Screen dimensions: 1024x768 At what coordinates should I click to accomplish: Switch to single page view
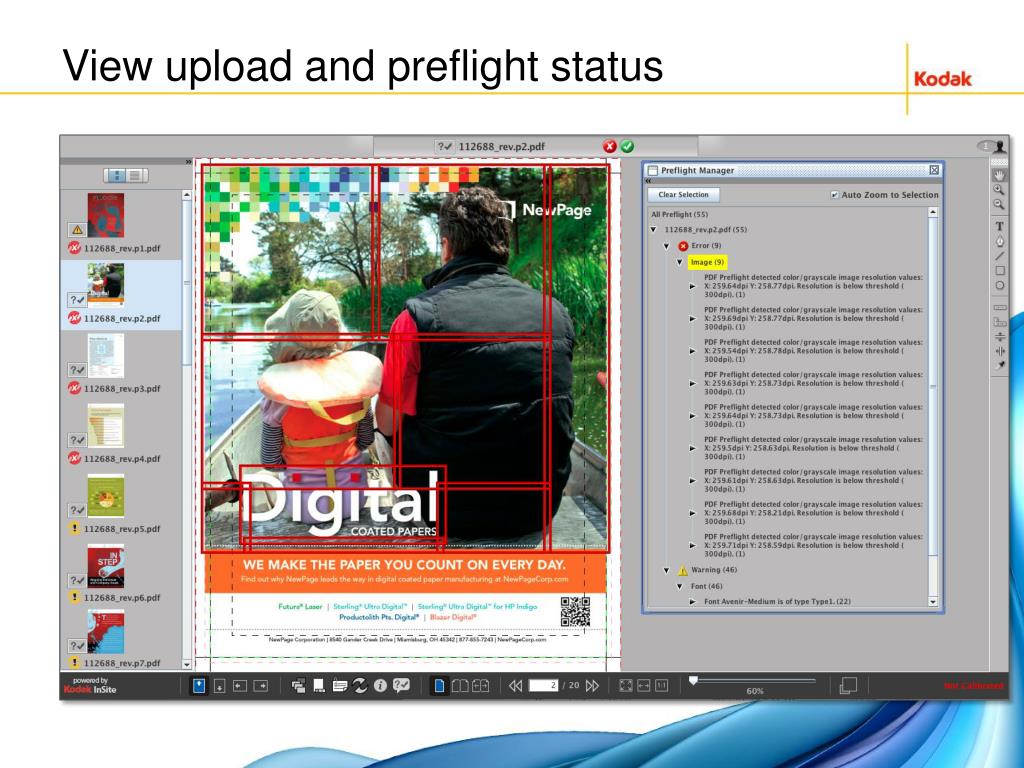(440, 685)
